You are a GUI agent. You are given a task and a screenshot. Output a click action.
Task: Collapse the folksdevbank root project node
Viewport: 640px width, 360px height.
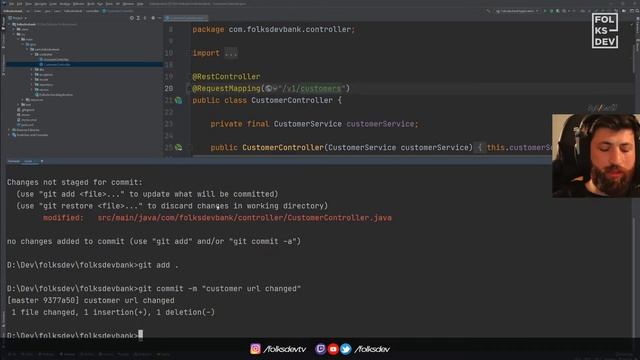tap(9, 24)
